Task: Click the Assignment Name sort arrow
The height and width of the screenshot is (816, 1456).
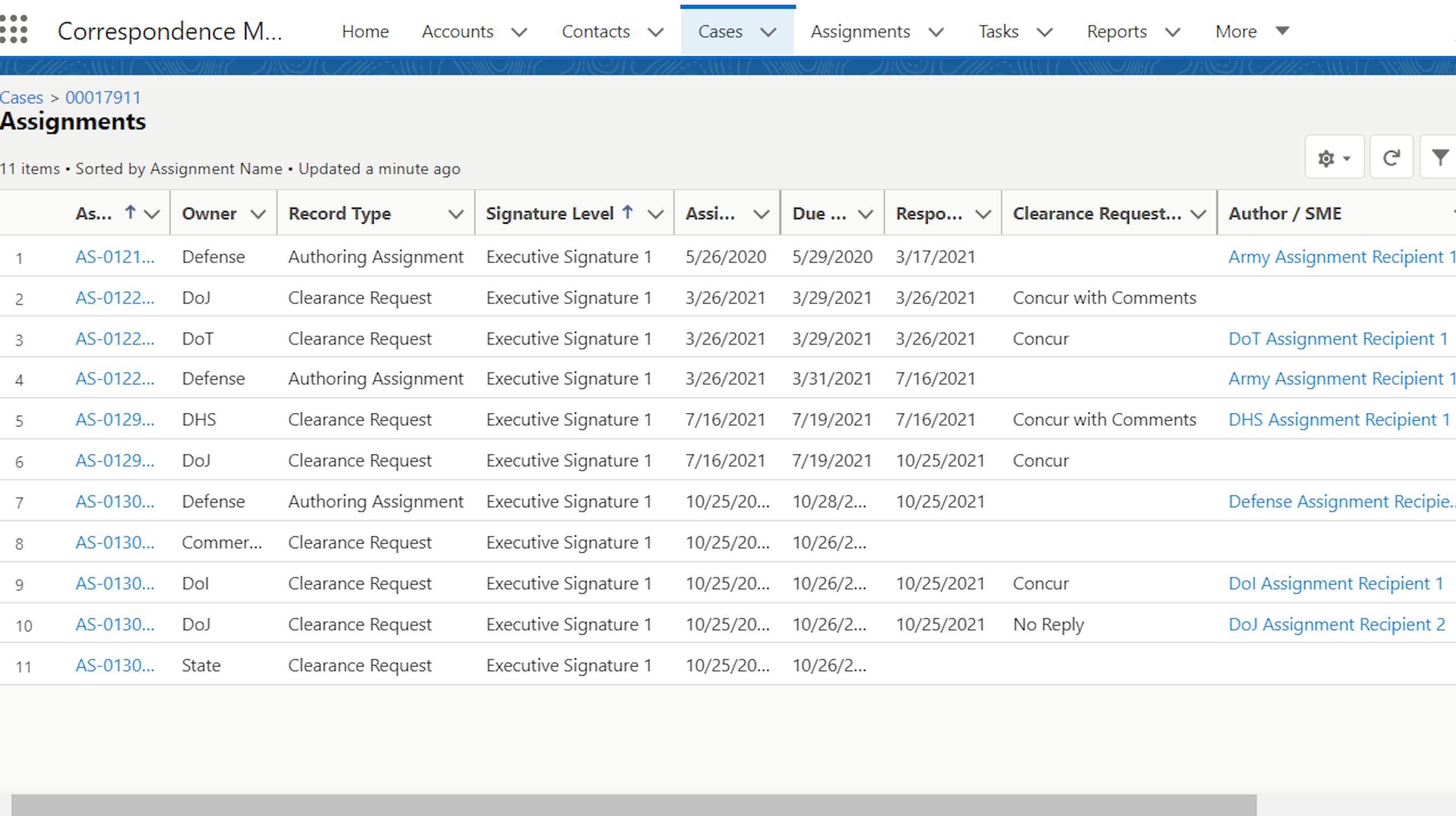Action: pos(130,213)
